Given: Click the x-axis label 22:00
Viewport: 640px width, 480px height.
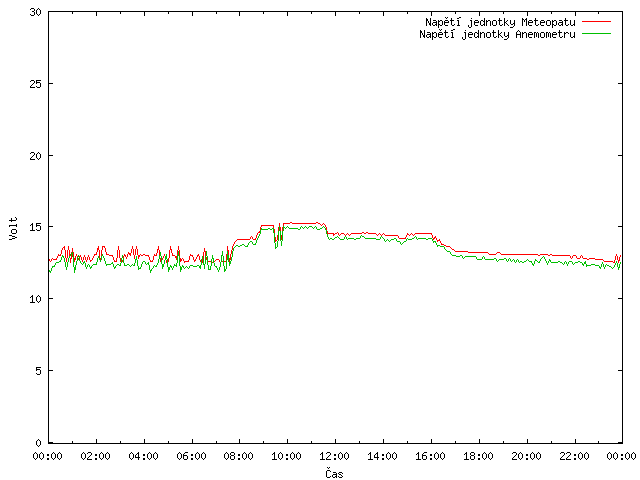Looking at the screenshot, I should 574,456.
